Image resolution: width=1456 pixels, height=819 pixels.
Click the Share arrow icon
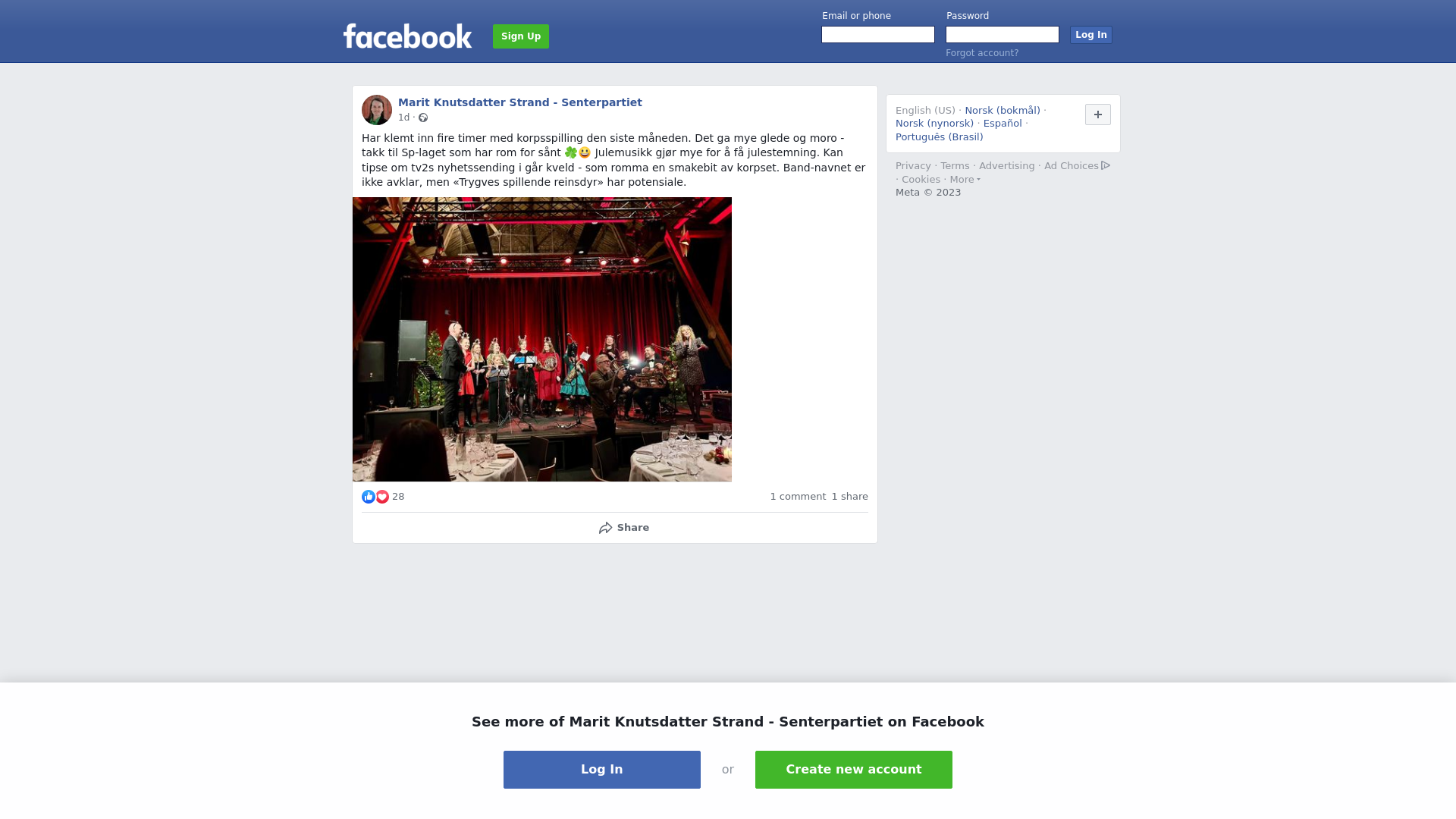point(605,528)
